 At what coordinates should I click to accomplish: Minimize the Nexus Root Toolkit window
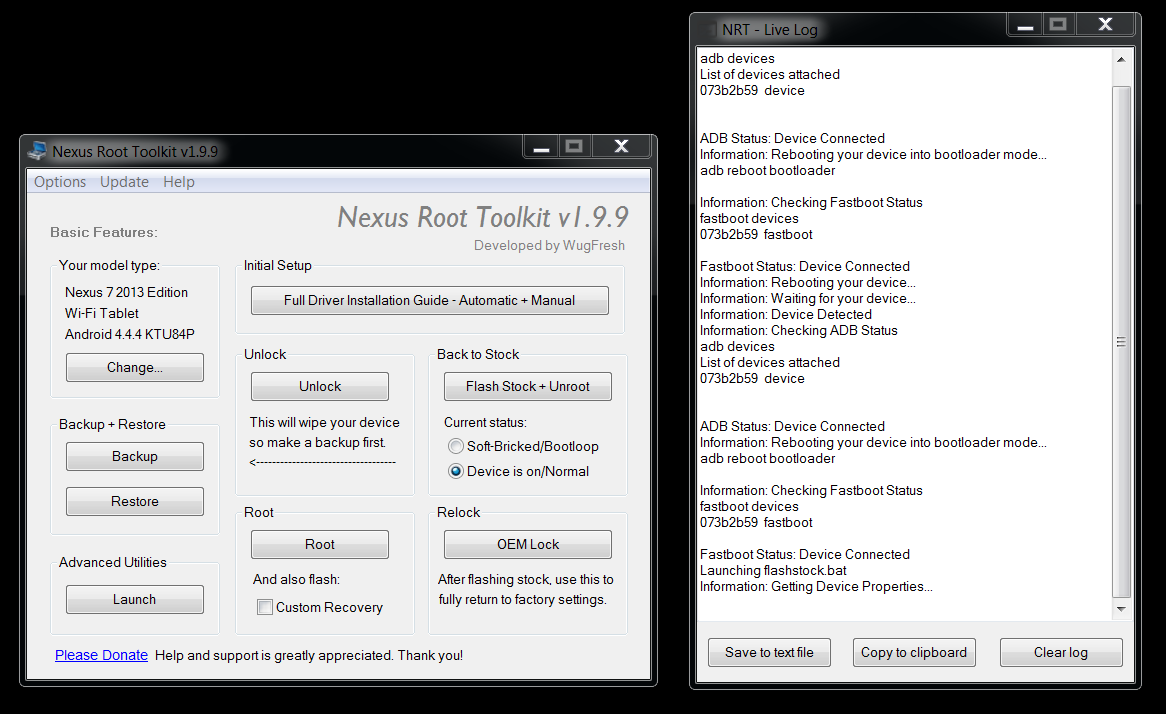tap(541, 147)
